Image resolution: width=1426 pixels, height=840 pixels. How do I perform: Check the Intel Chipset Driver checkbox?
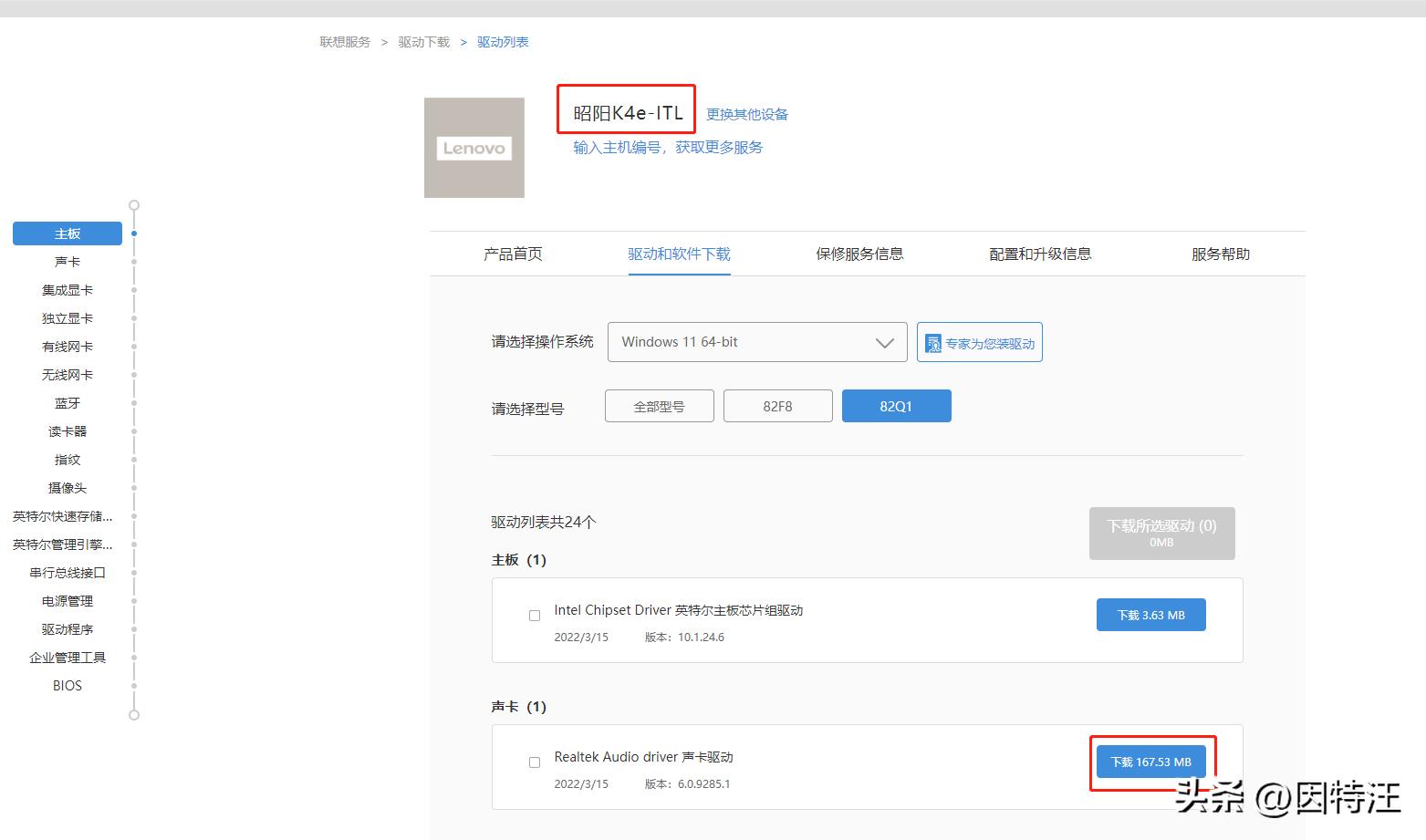(534, 615)
